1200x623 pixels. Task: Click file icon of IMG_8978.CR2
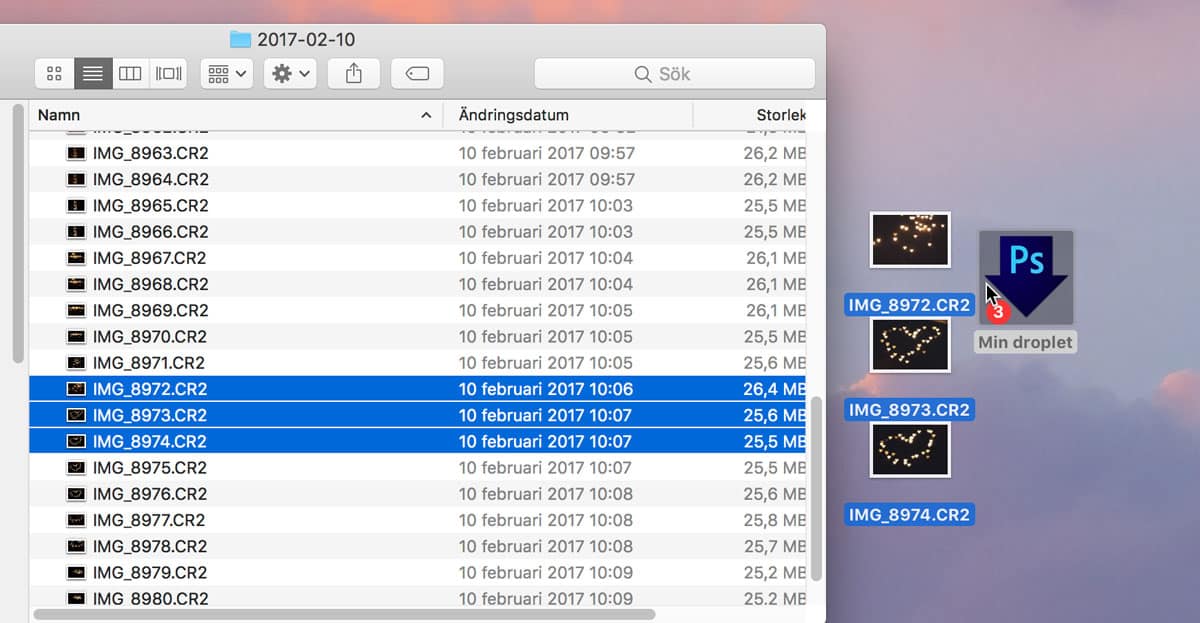pyautogui.click(x=76, y=546)
